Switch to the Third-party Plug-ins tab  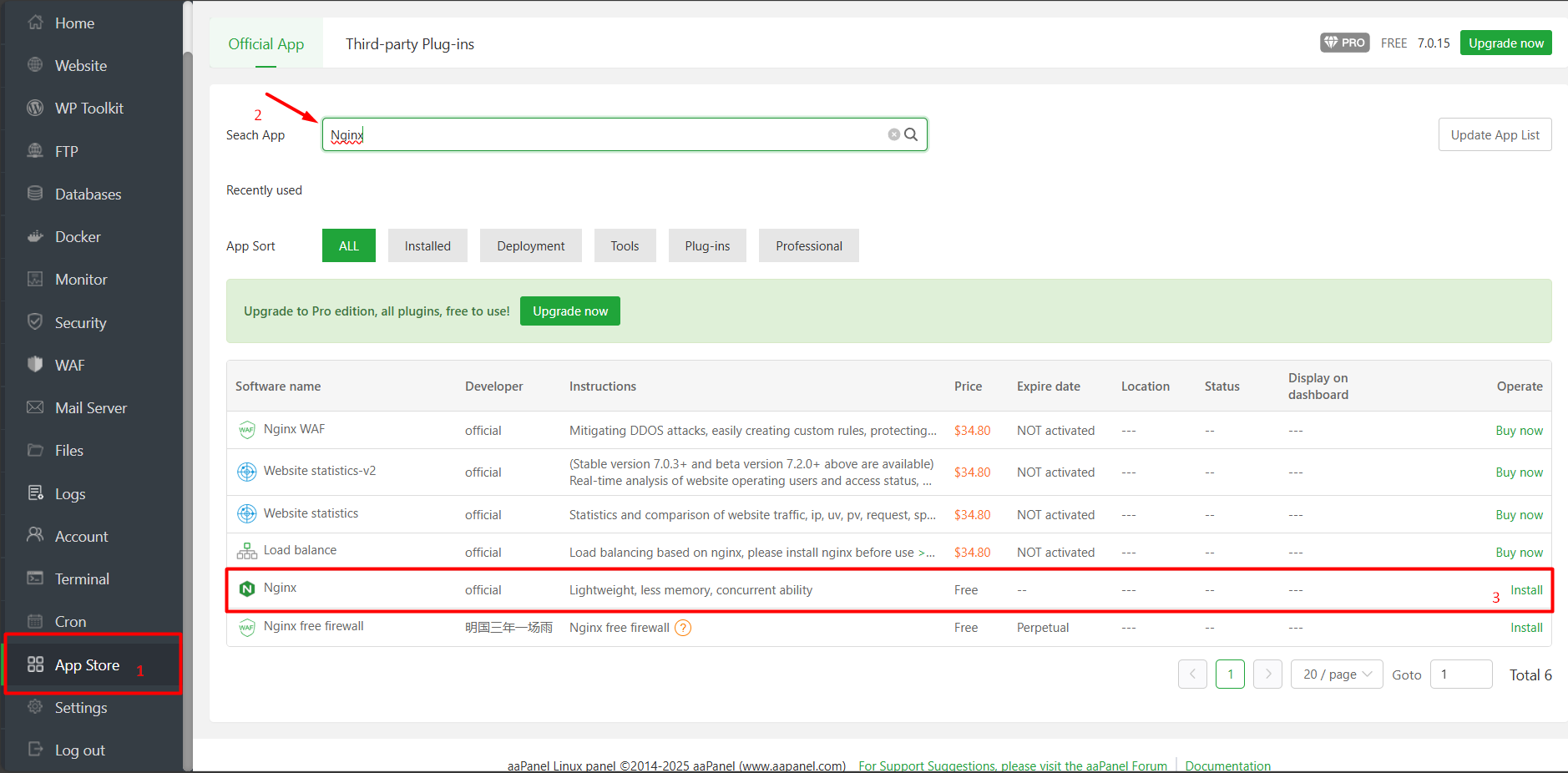[410, 43]
